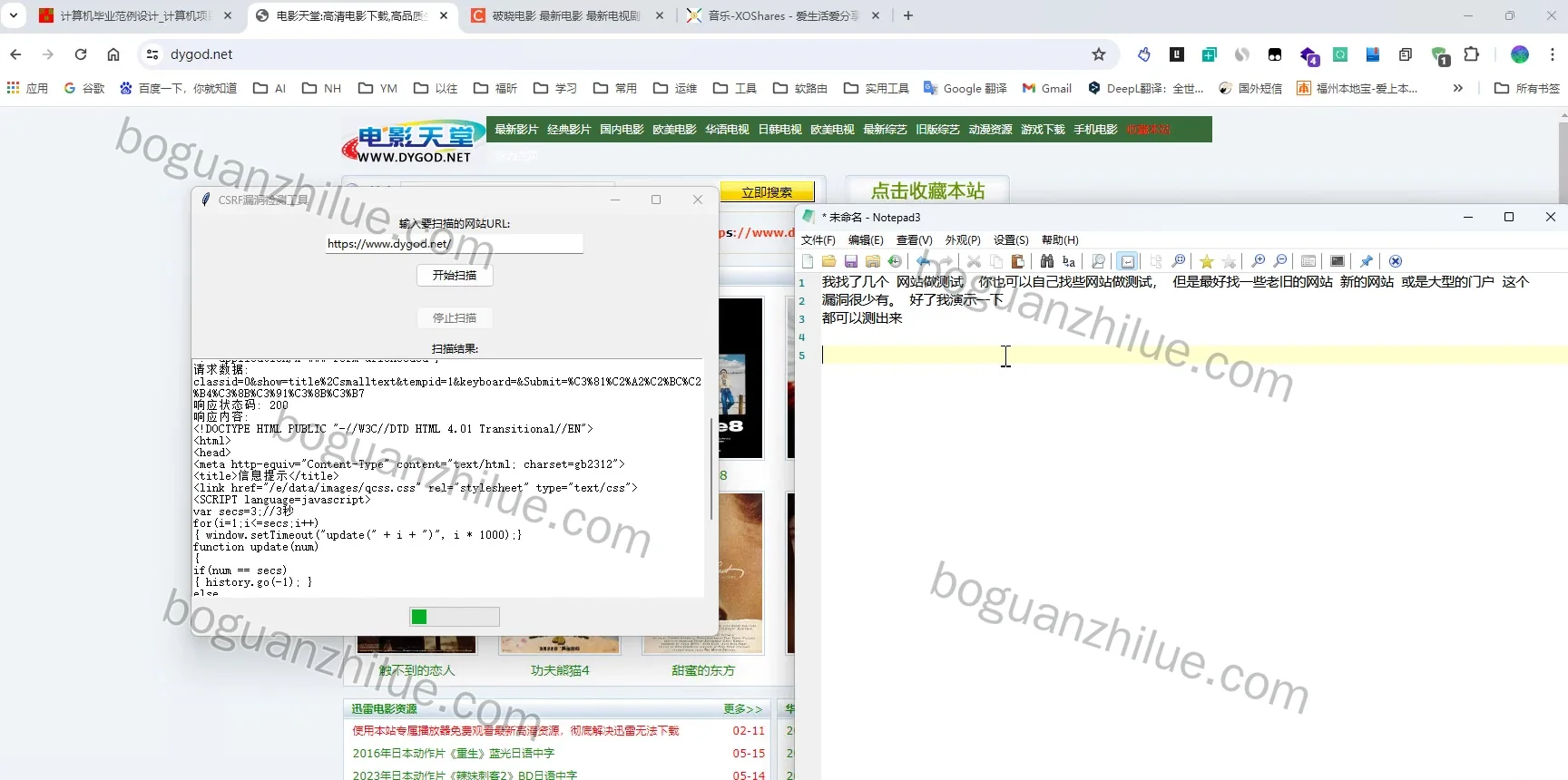1568x780 pixels.
Task: Expand the AI bookmarks folder
Action: (x=269, y=88)
